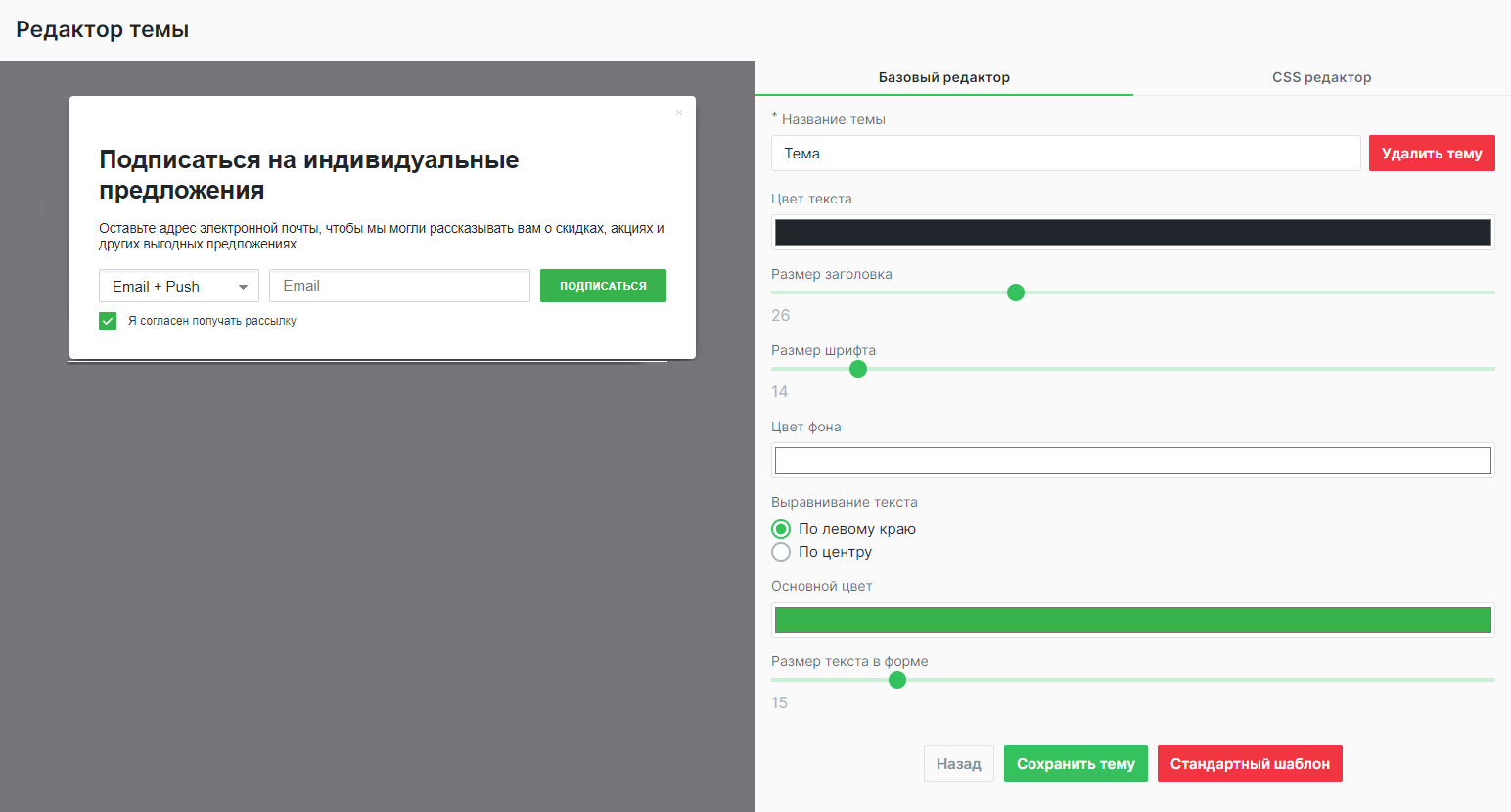Click the dropdown chevron next to Email + Push
1511x812 pixels.
point(244,285)
